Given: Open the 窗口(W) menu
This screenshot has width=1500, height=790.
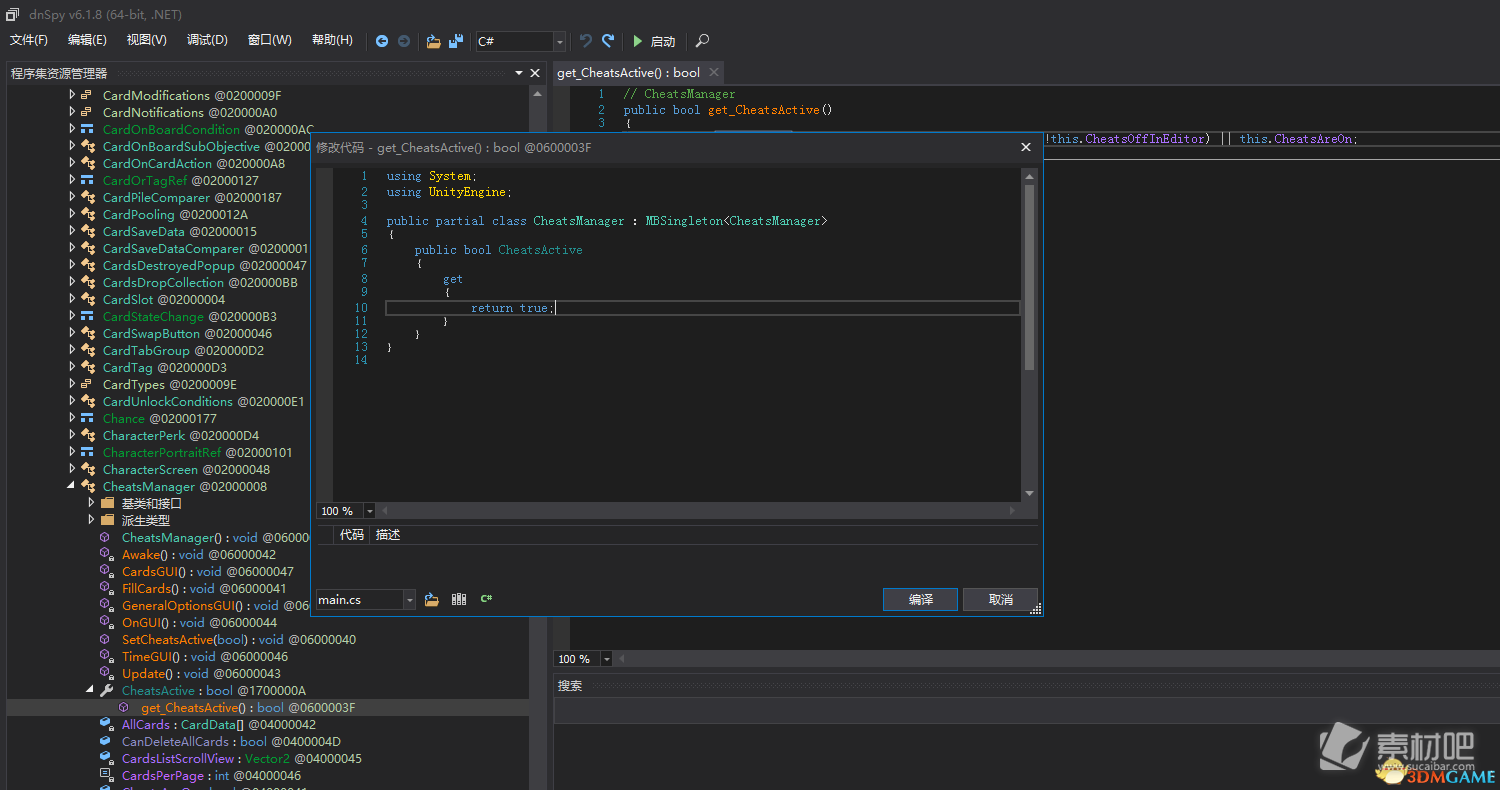Looking at the screenshot, I should (269, 40).
